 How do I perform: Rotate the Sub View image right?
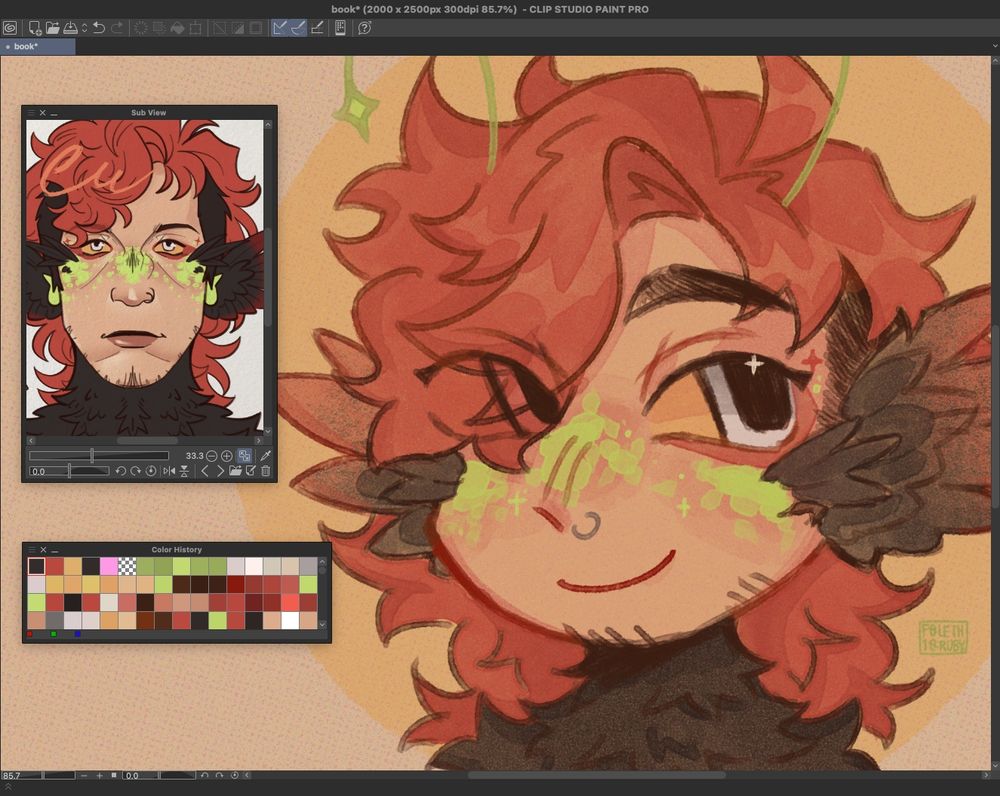(x=136, y=471)
